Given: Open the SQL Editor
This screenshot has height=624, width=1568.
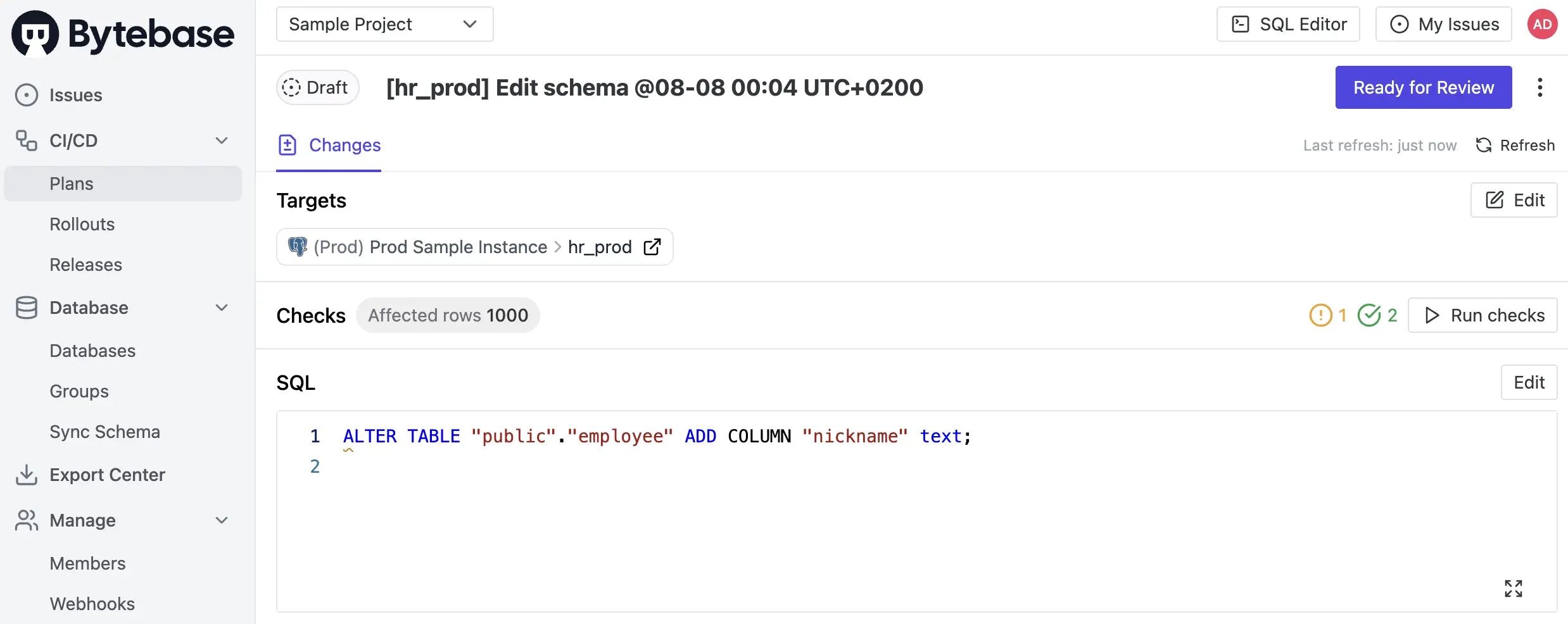Looking at the screenshot, I should coord(1287,24).
